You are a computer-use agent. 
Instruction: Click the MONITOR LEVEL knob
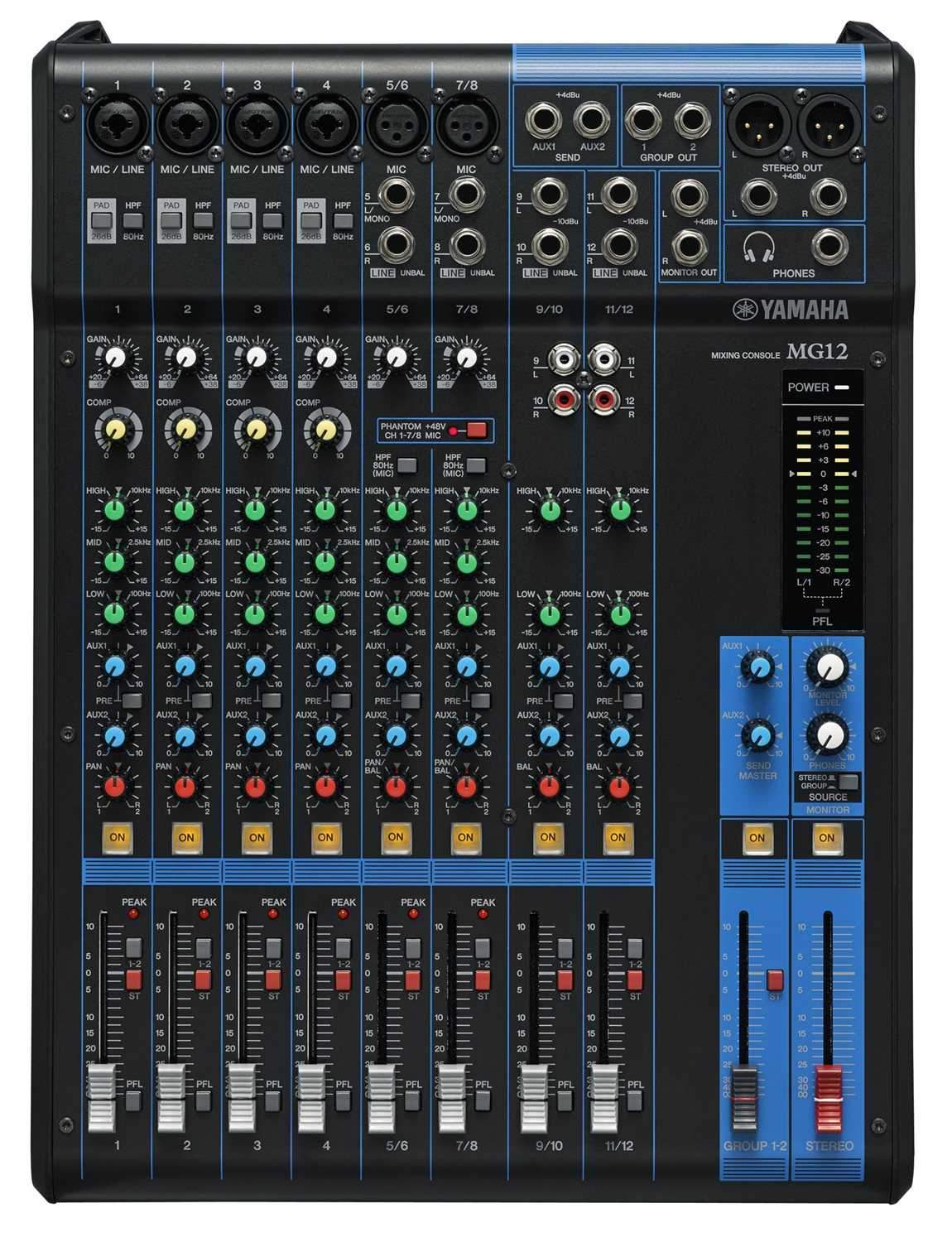tap(827, 666)
